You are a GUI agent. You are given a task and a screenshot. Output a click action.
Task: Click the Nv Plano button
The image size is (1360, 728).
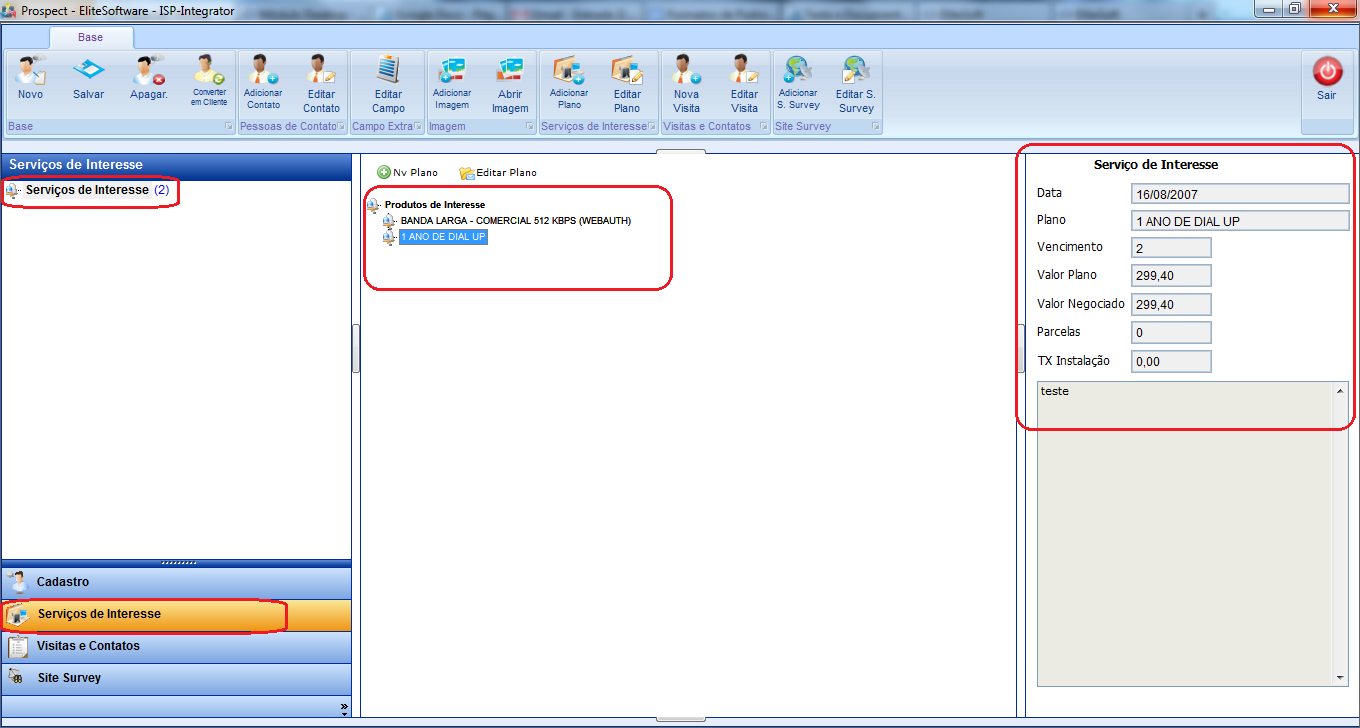point(407,172)
